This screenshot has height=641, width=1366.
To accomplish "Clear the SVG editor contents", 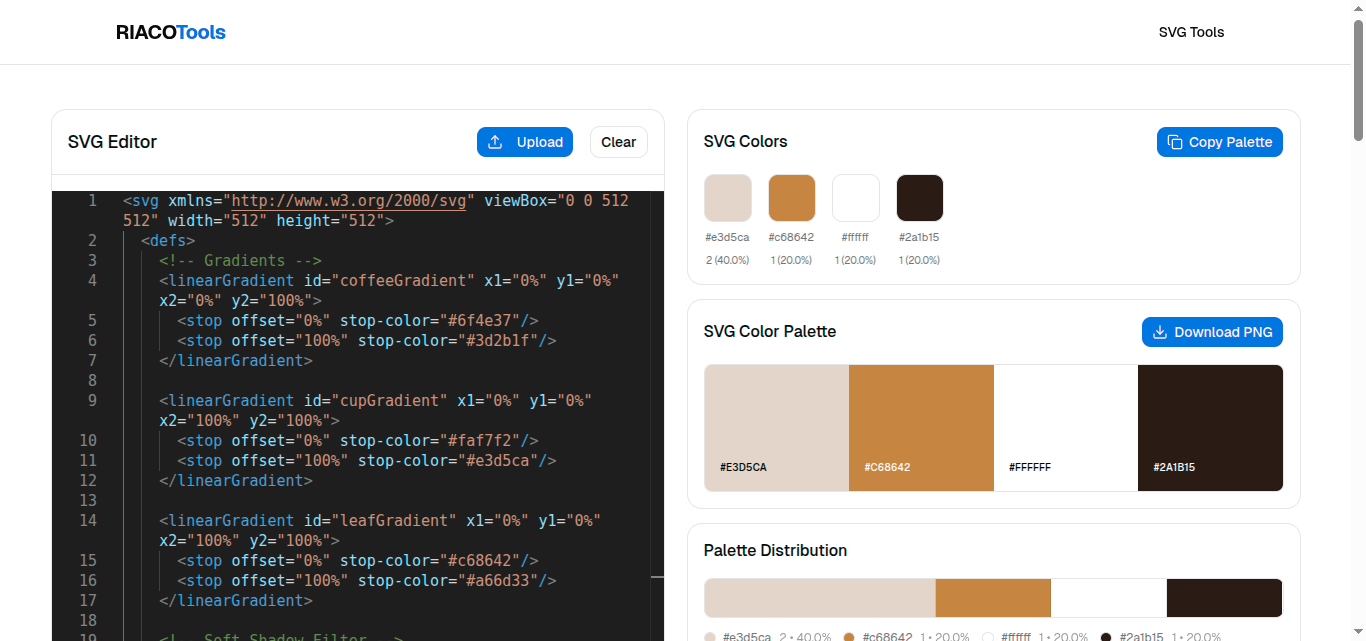I will [618, 142].
